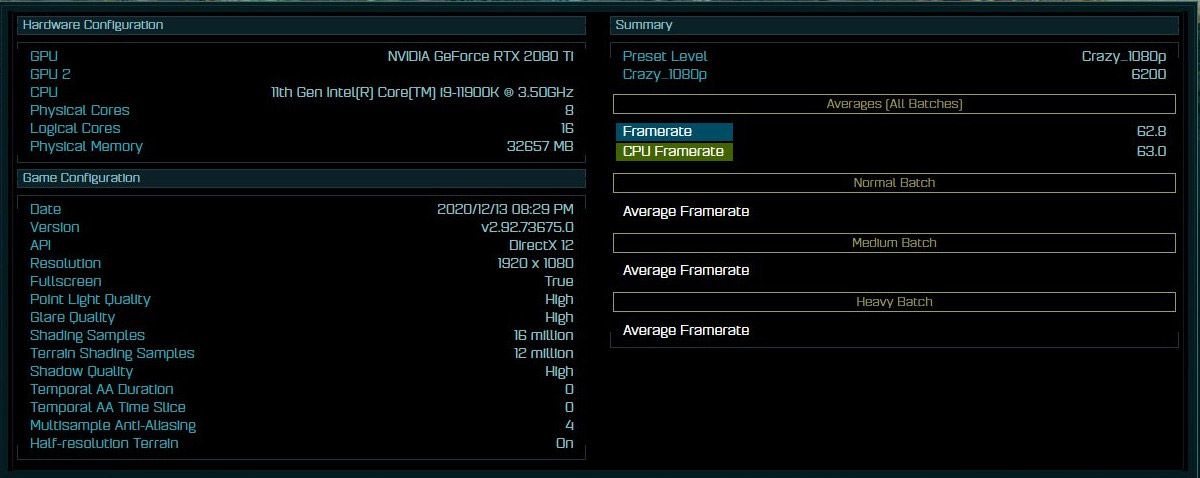Click the Shadow Quality label

(81, 371)
